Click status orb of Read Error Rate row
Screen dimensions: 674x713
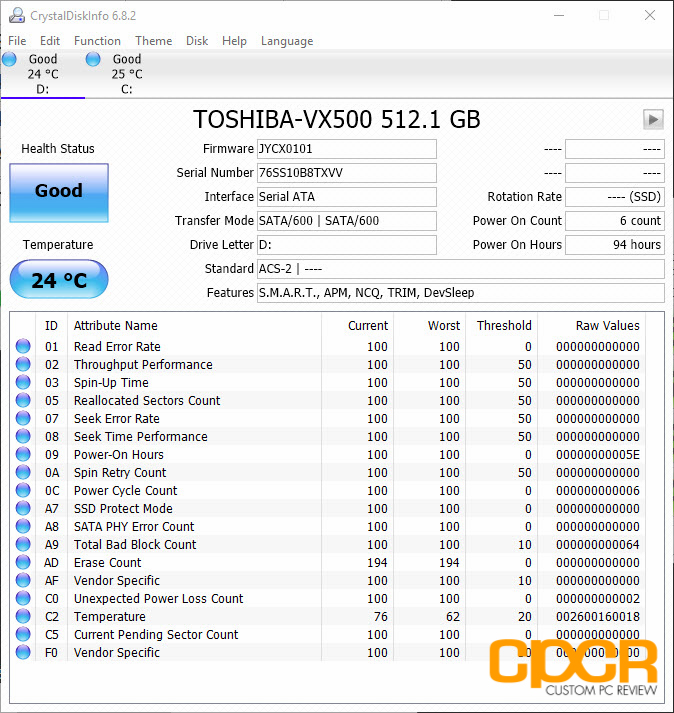pyautogui.click(x=23, y=346)
